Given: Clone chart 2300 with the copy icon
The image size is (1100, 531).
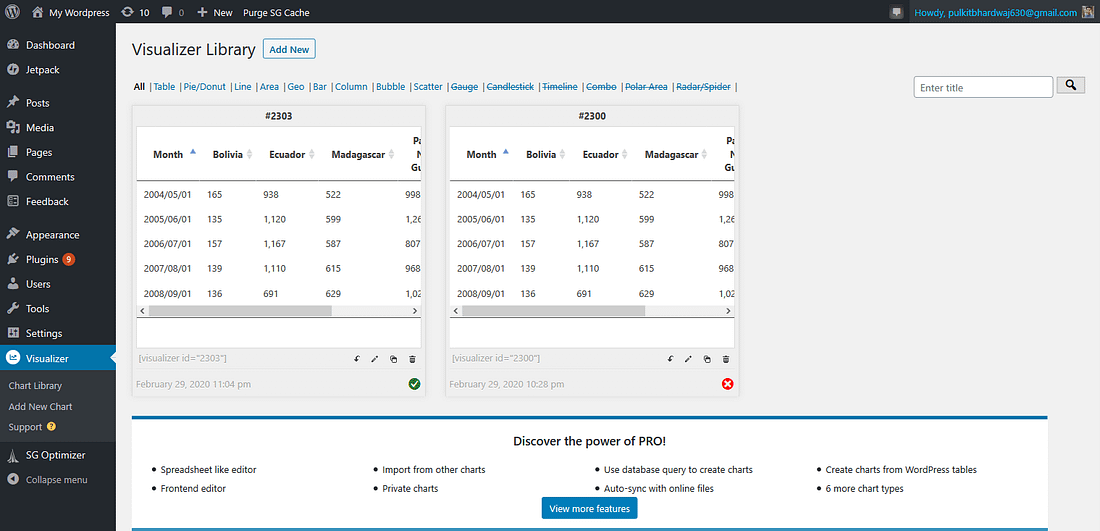Looking at the screenshot, I should click(707, 359).
